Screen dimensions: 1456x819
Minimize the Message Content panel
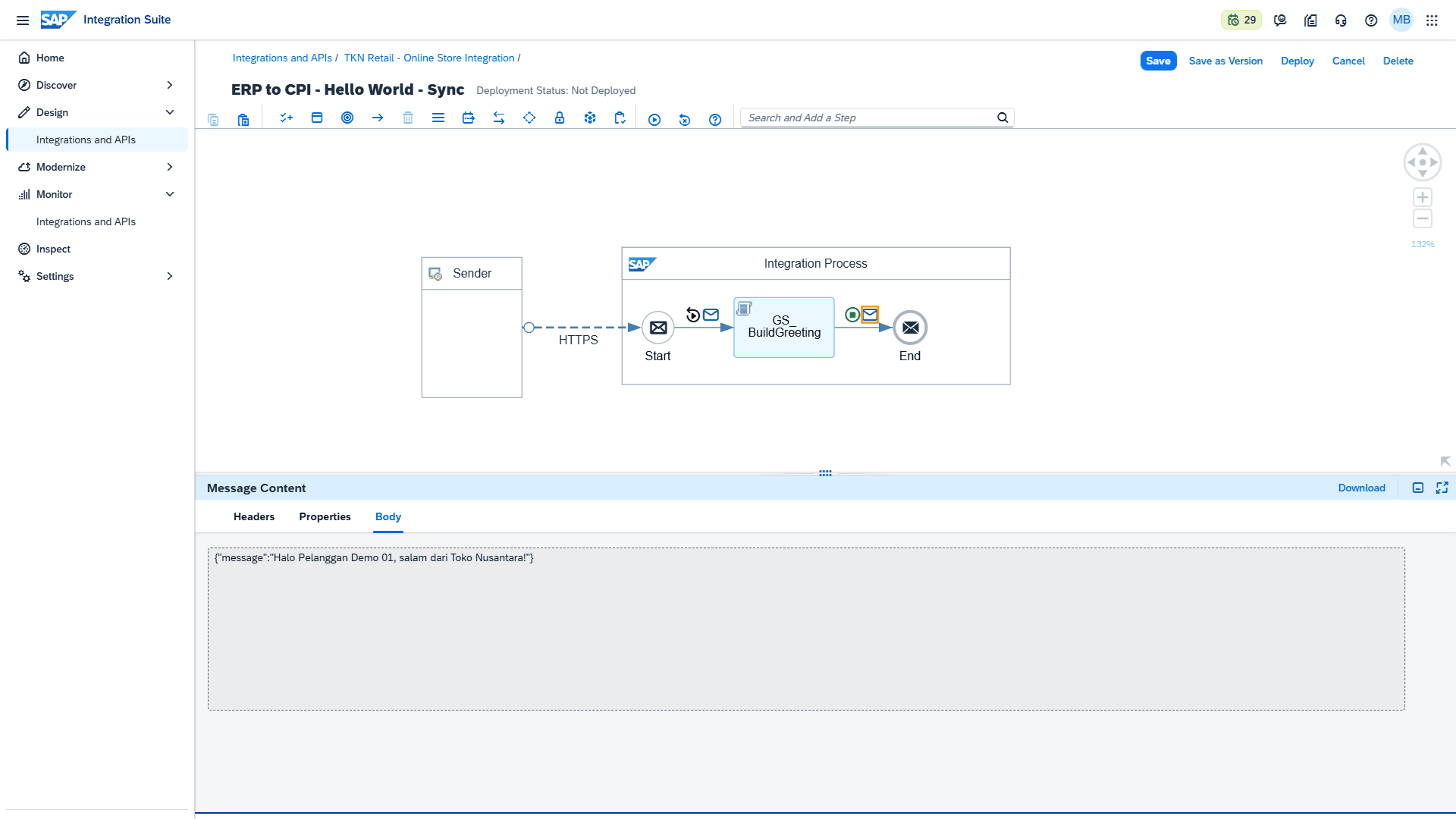coord(1418,488)
